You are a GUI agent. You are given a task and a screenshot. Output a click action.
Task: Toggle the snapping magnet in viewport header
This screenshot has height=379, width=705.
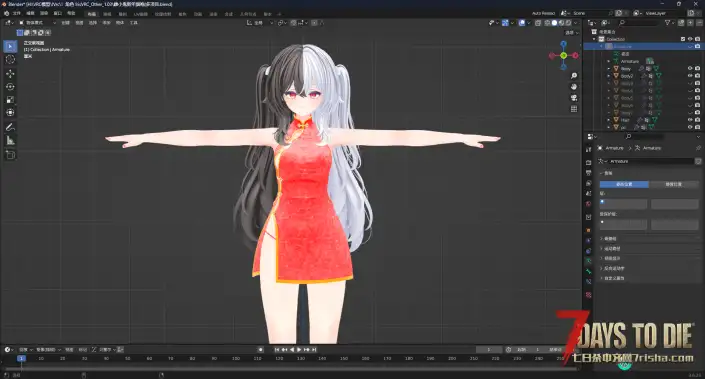(294, 22)
